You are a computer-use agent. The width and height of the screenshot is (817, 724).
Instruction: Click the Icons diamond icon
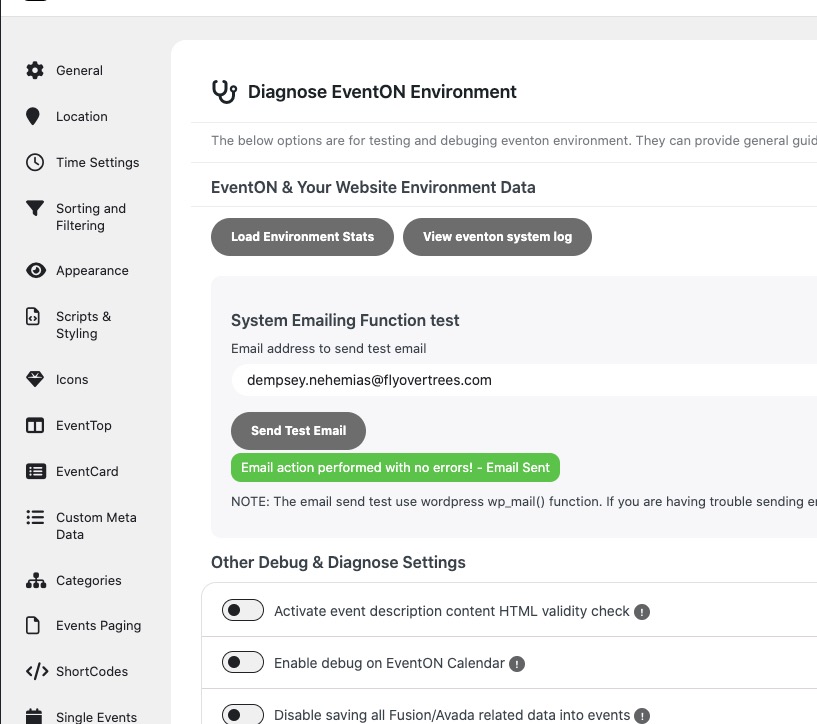tap(35, 379)
